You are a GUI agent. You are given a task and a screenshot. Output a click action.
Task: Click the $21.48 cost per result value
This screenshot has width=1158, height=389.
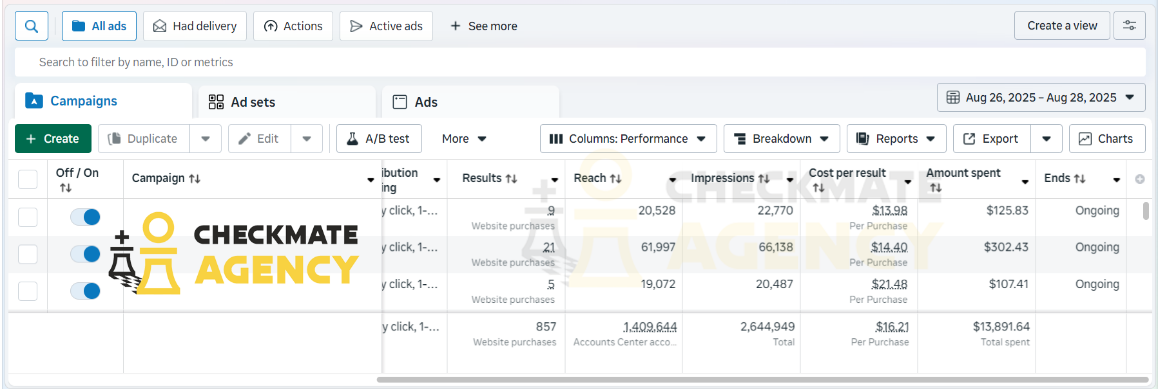890,285
